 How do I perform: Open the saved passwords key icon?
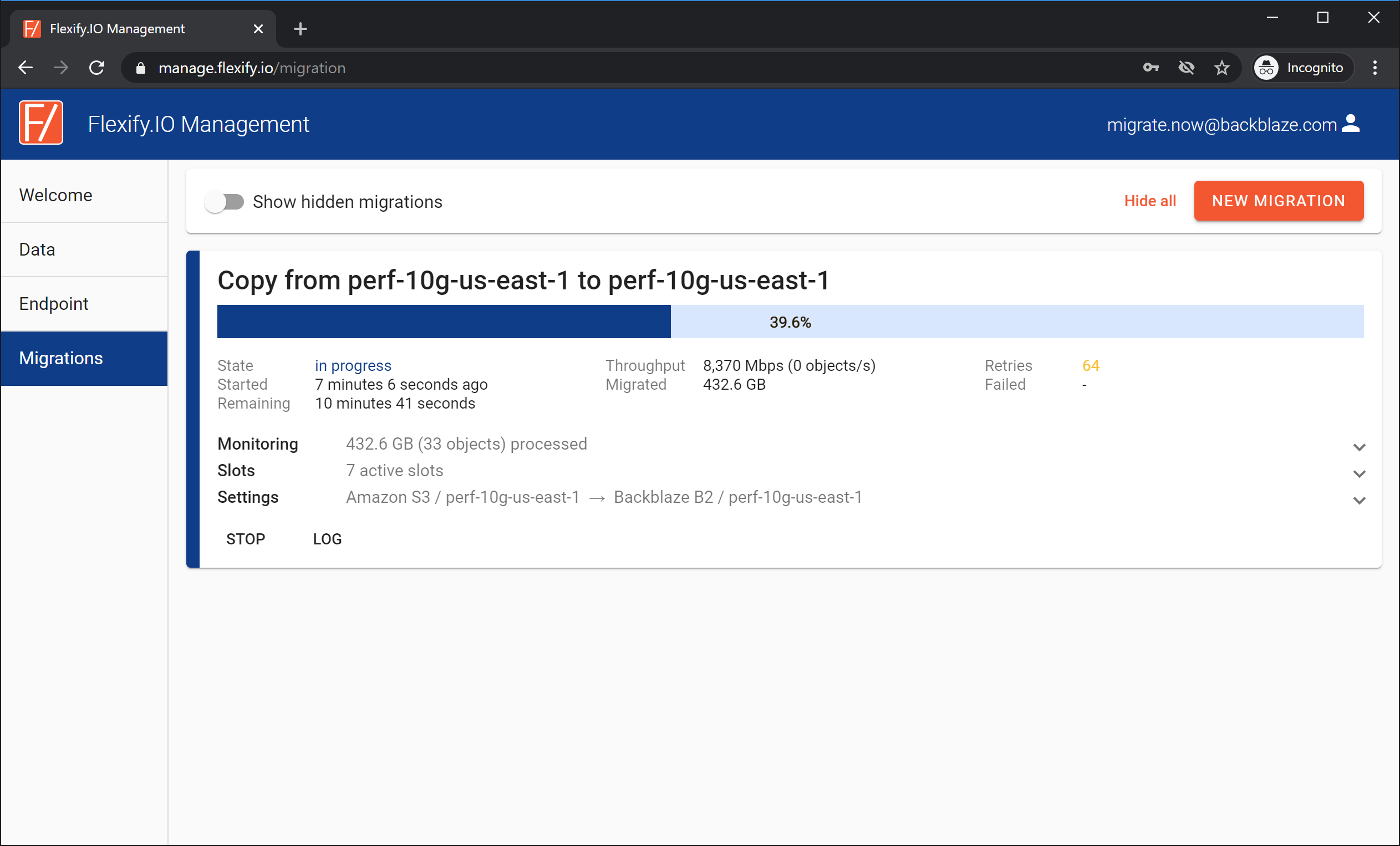tap(1150, 68)
